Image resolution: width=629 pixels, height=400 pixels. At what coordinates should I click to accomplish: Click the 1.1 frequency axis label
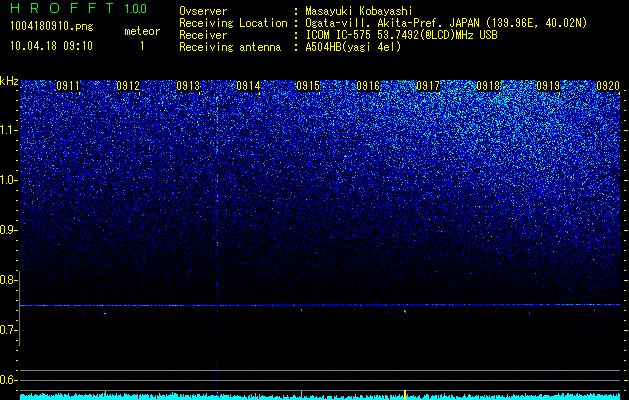(x=9, y=130)
